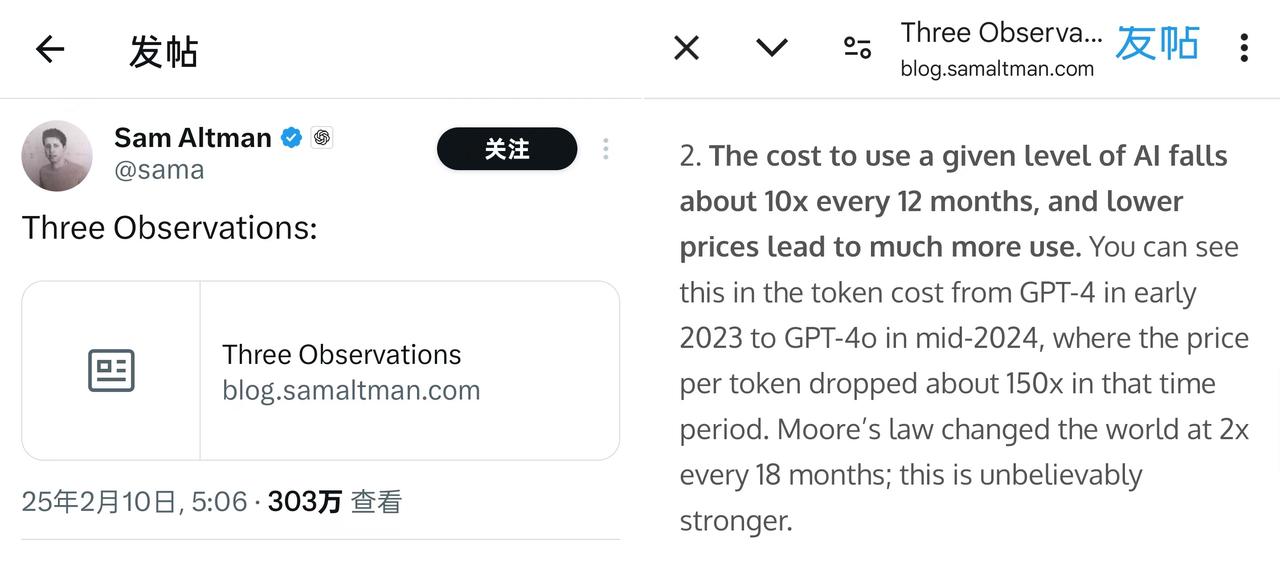The width and height of the screenshot is (1280, 571).
Task: Tap the 发帖 page title header
Action: pyautogui.click(x=163, y=50)
